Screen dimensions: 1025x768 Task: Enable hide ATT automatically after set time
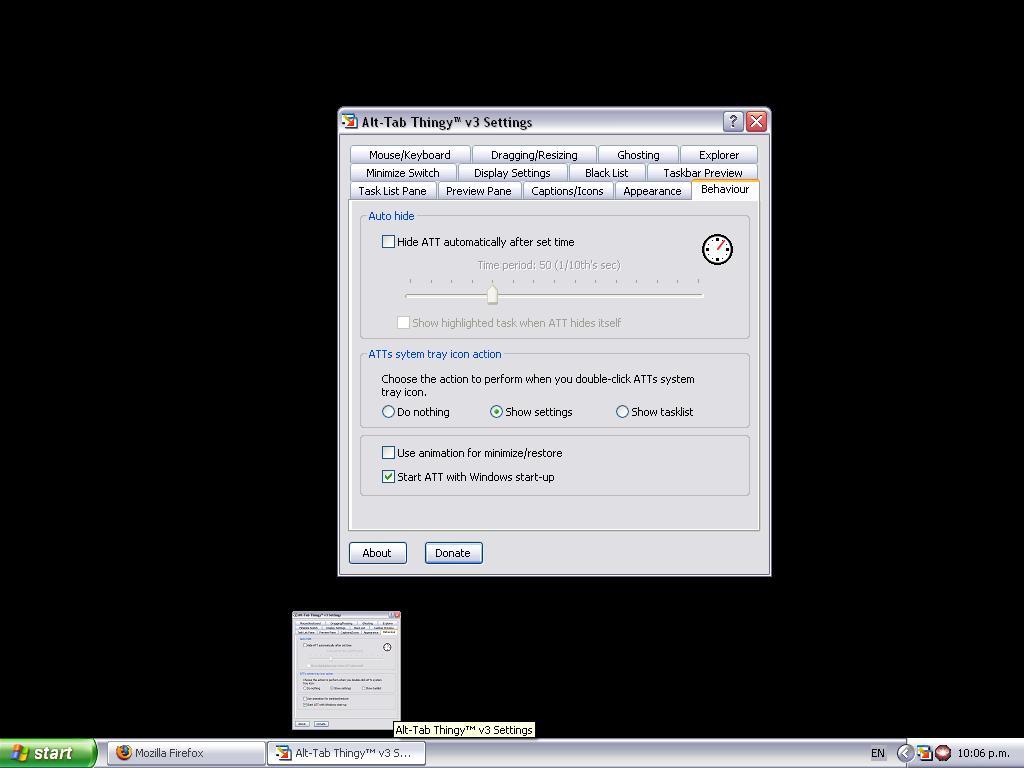click(x=389, y=241)
